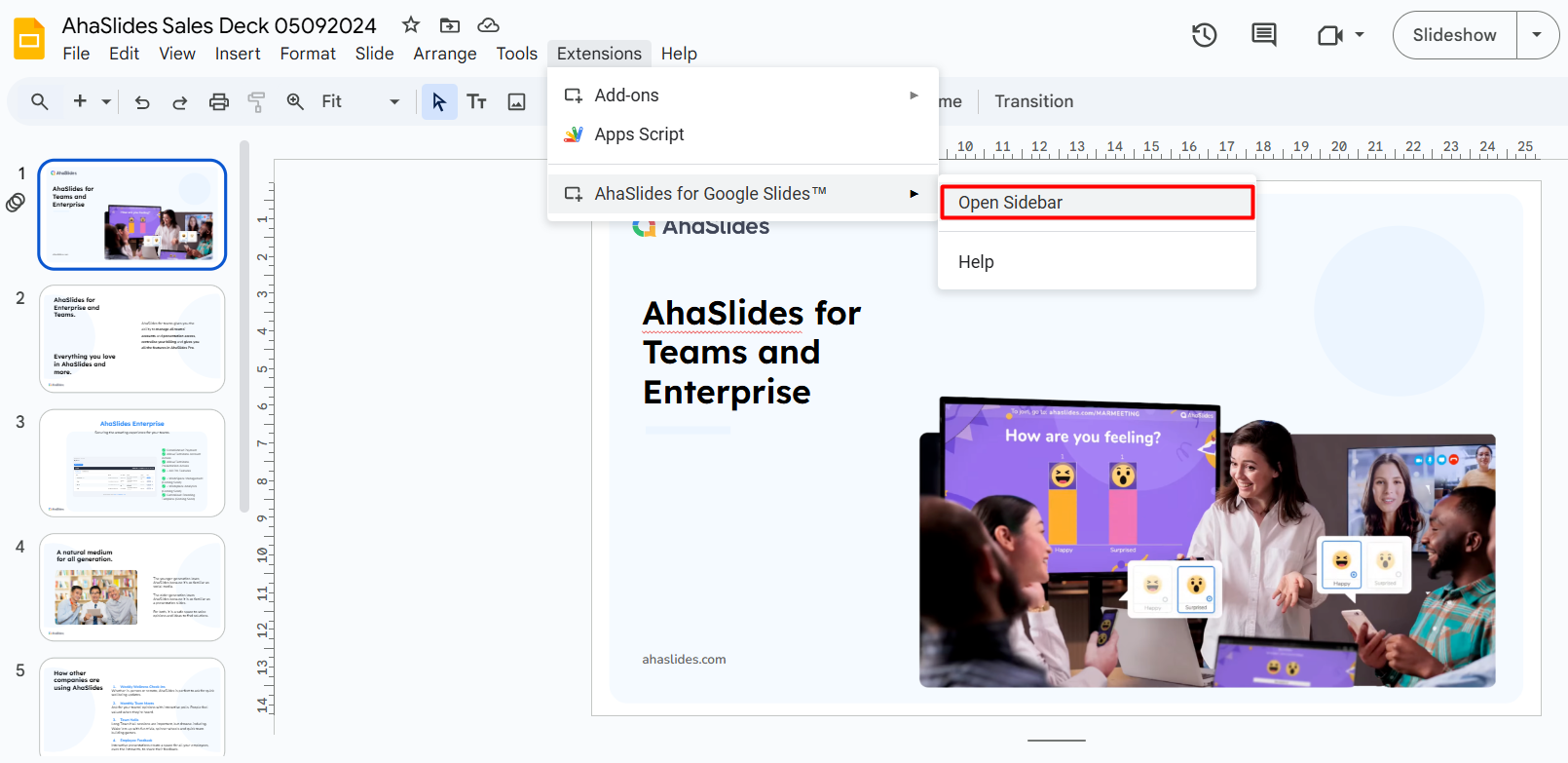Open the Tools menu

click(517, 54)
